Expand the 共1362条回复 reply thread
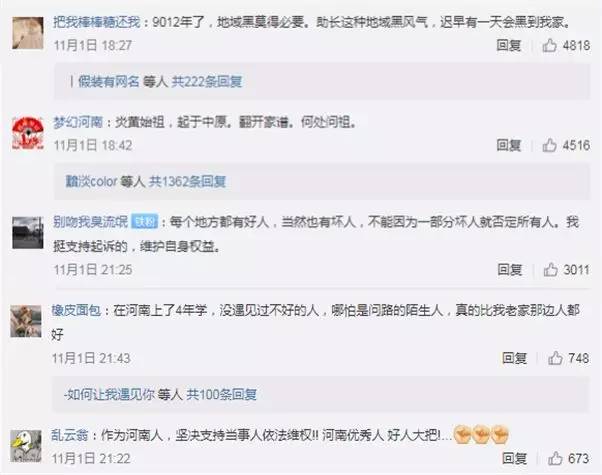 pyautogui.click(x=187, y=181)
